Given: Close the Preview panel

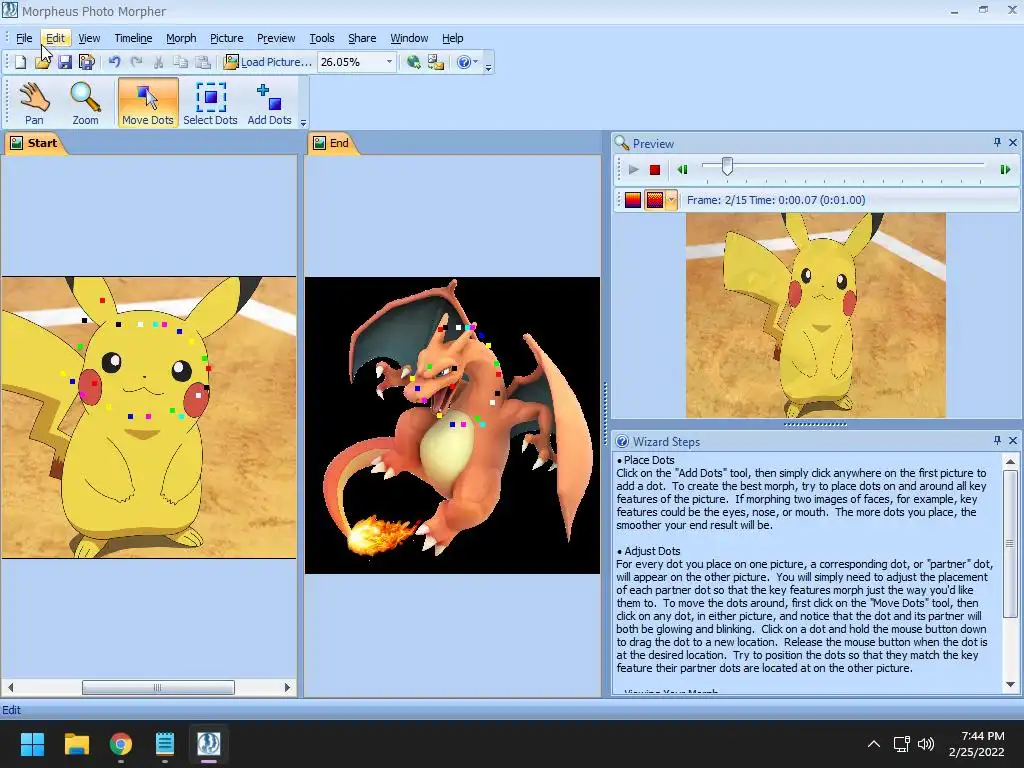Looking at the screenshot, I should (1013, 142).
